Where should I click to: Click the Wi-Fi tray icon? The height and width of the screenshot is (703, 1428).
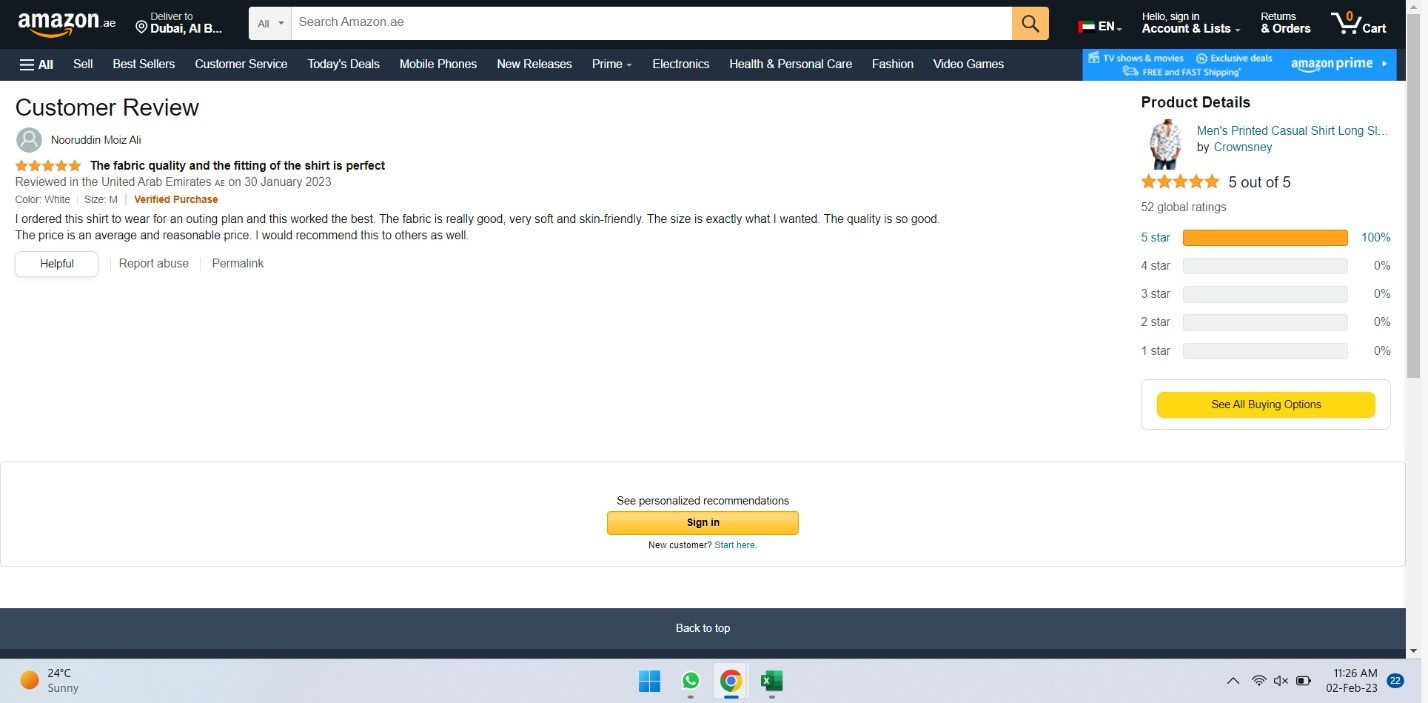1259,681
